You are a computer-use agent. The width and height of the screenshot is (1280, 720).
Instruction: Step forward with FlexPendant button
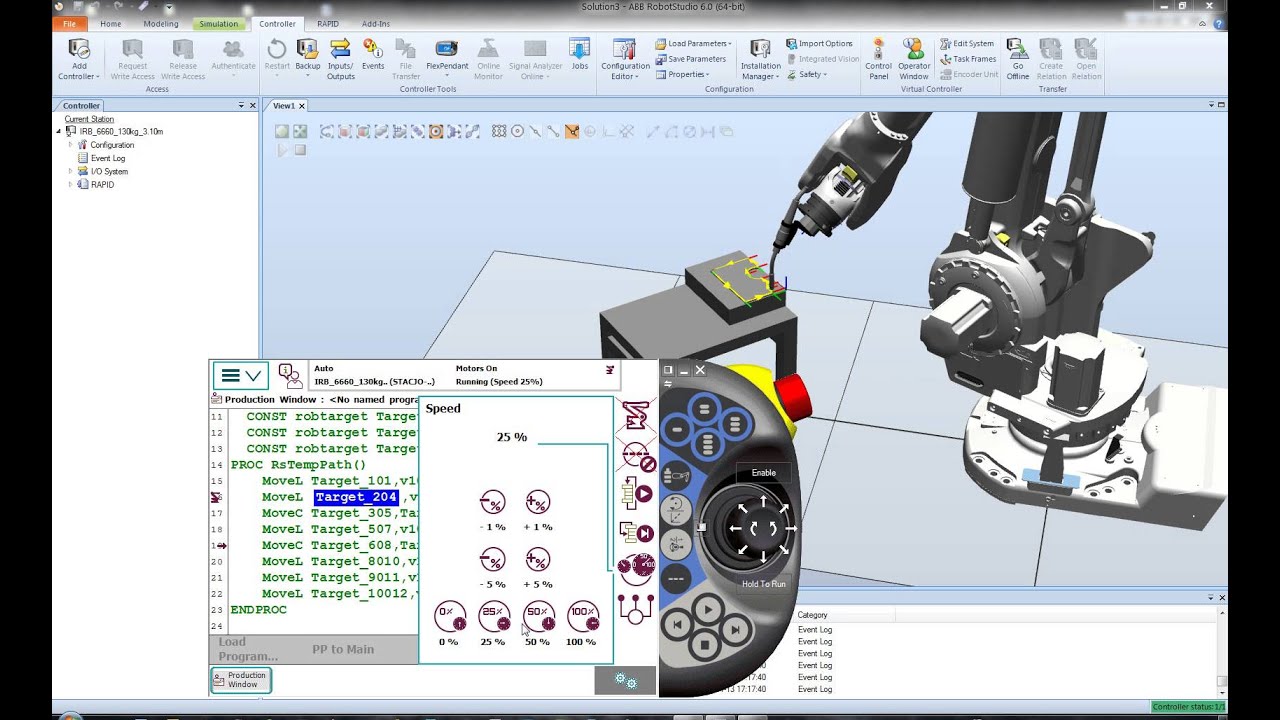(735, 630)
